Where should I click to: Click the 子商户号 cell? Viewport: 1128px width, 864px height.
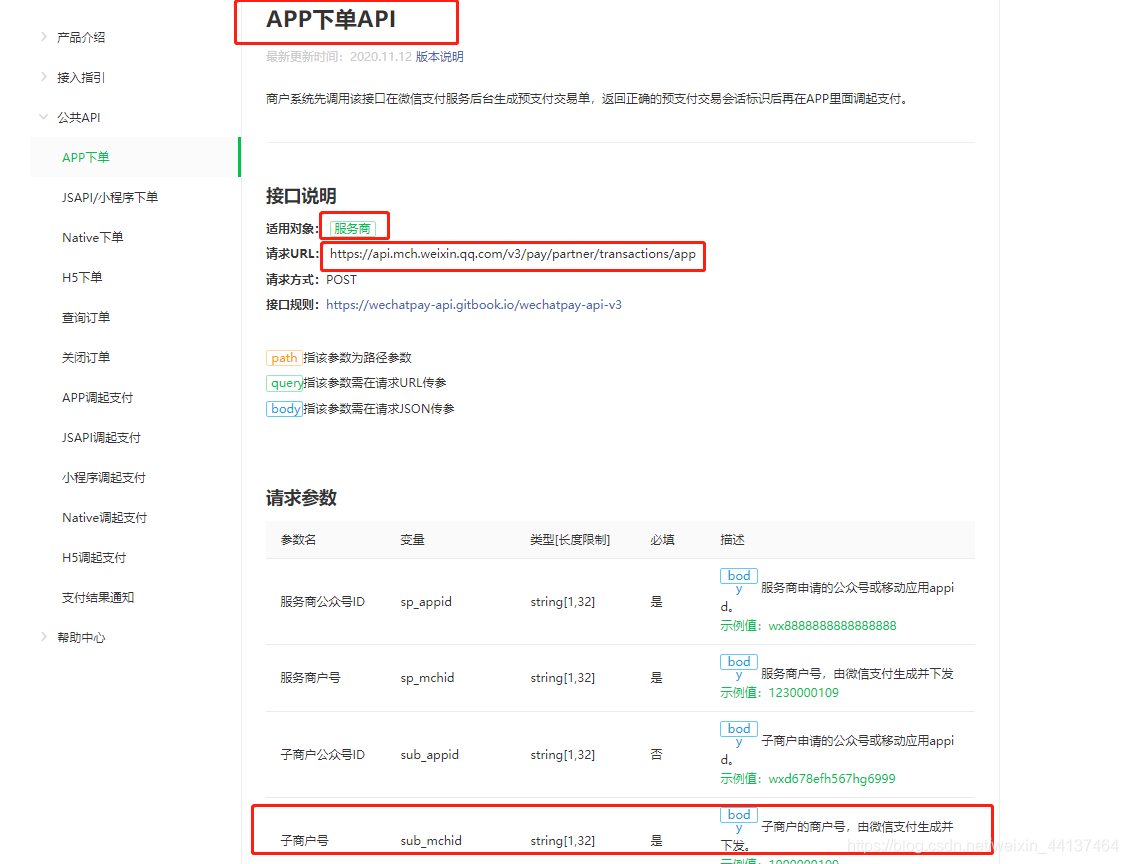click(304, 840)
